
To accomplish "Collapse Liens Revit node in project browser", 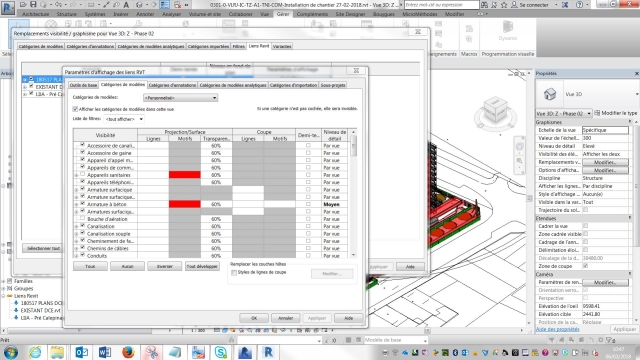I will coord(4,296).
